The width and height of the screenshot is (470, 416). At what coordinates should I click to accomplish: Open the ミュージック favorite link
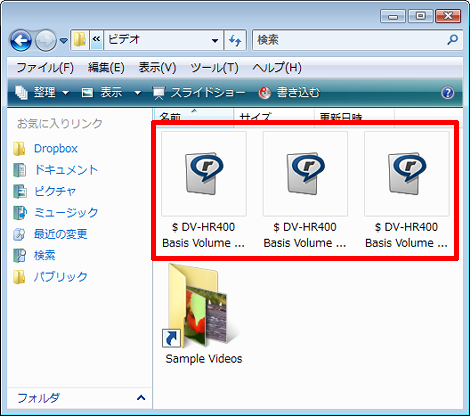pyautogui.click(x=66, y=213)
